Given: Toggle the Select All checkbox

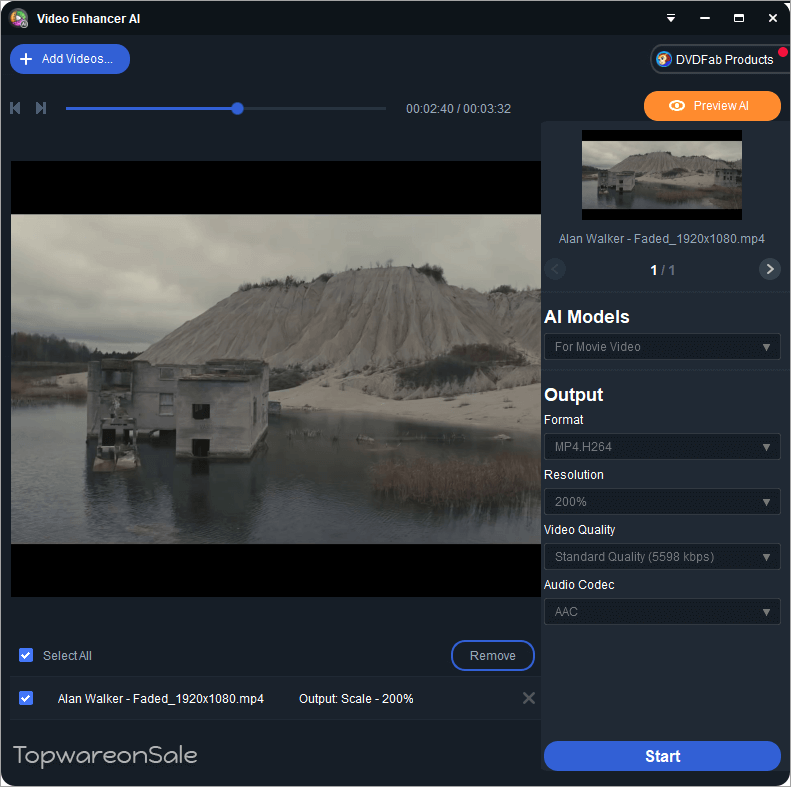Looking at the screenshot, I should click(x=26, y=655).
